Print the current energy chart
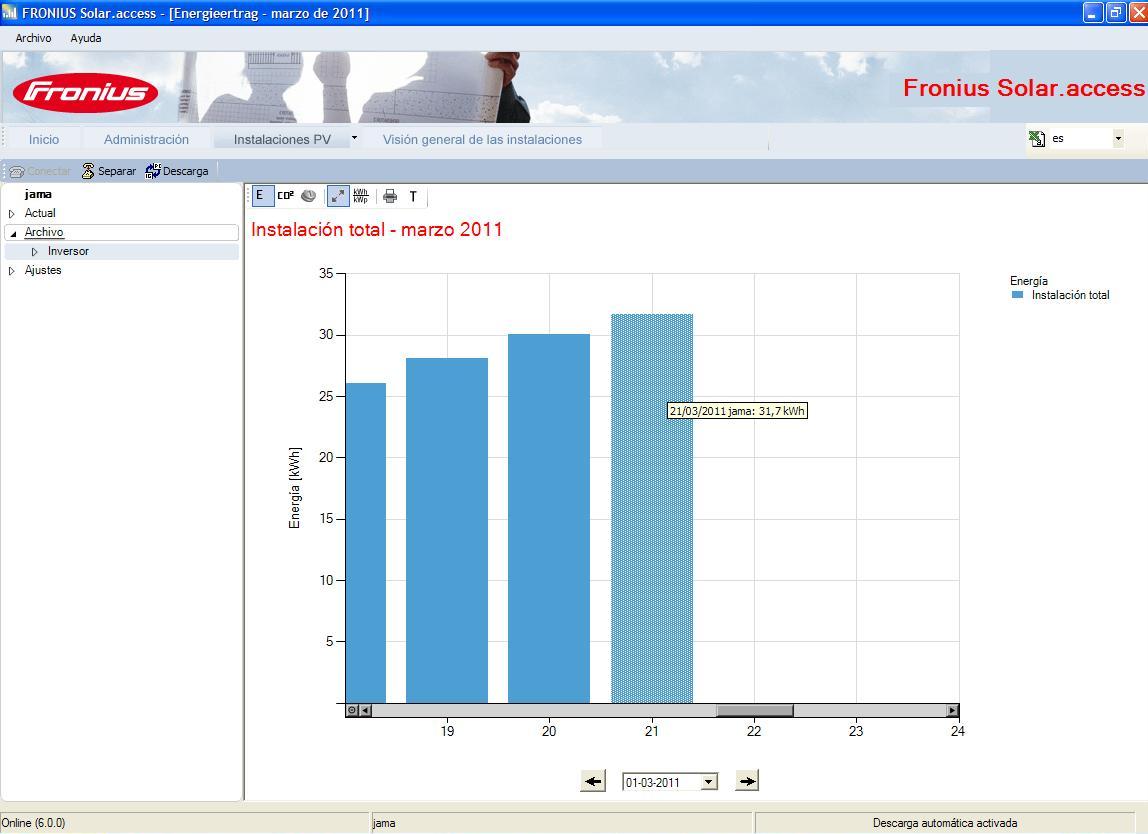1148x834 pixels. click(390, 196)
